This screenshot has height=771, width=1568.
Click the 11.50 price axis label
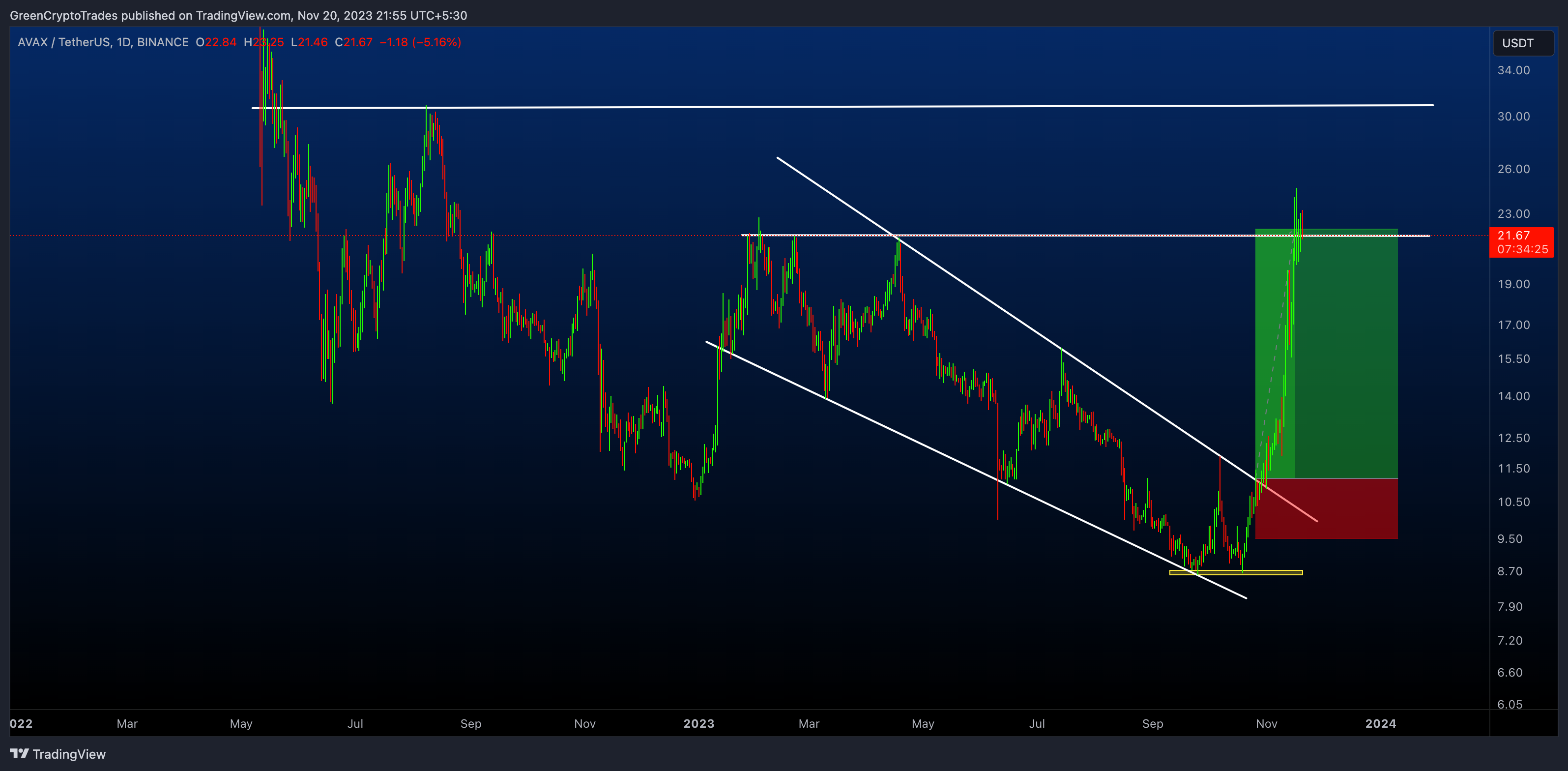coord(1513,468)
